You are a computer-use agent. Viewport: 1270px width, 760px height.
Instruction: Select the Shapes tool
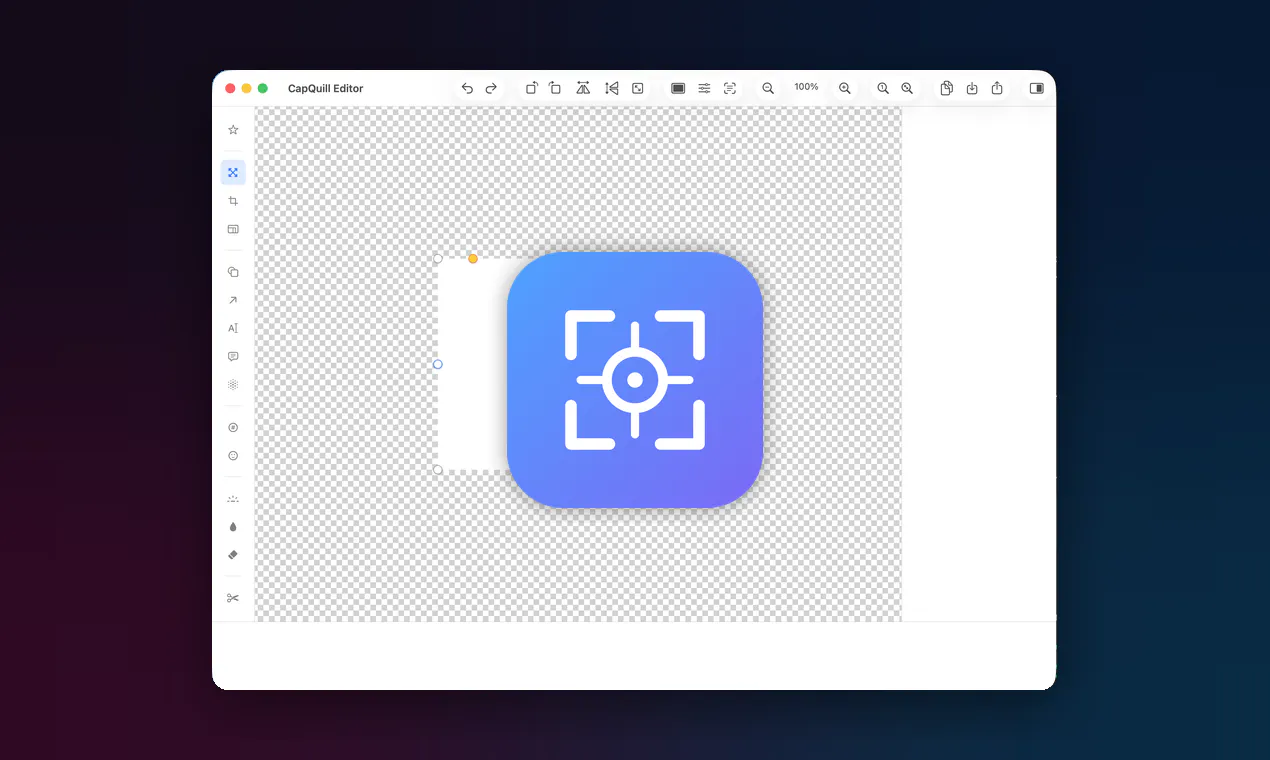pyautogui.click(x=233, y=272)
